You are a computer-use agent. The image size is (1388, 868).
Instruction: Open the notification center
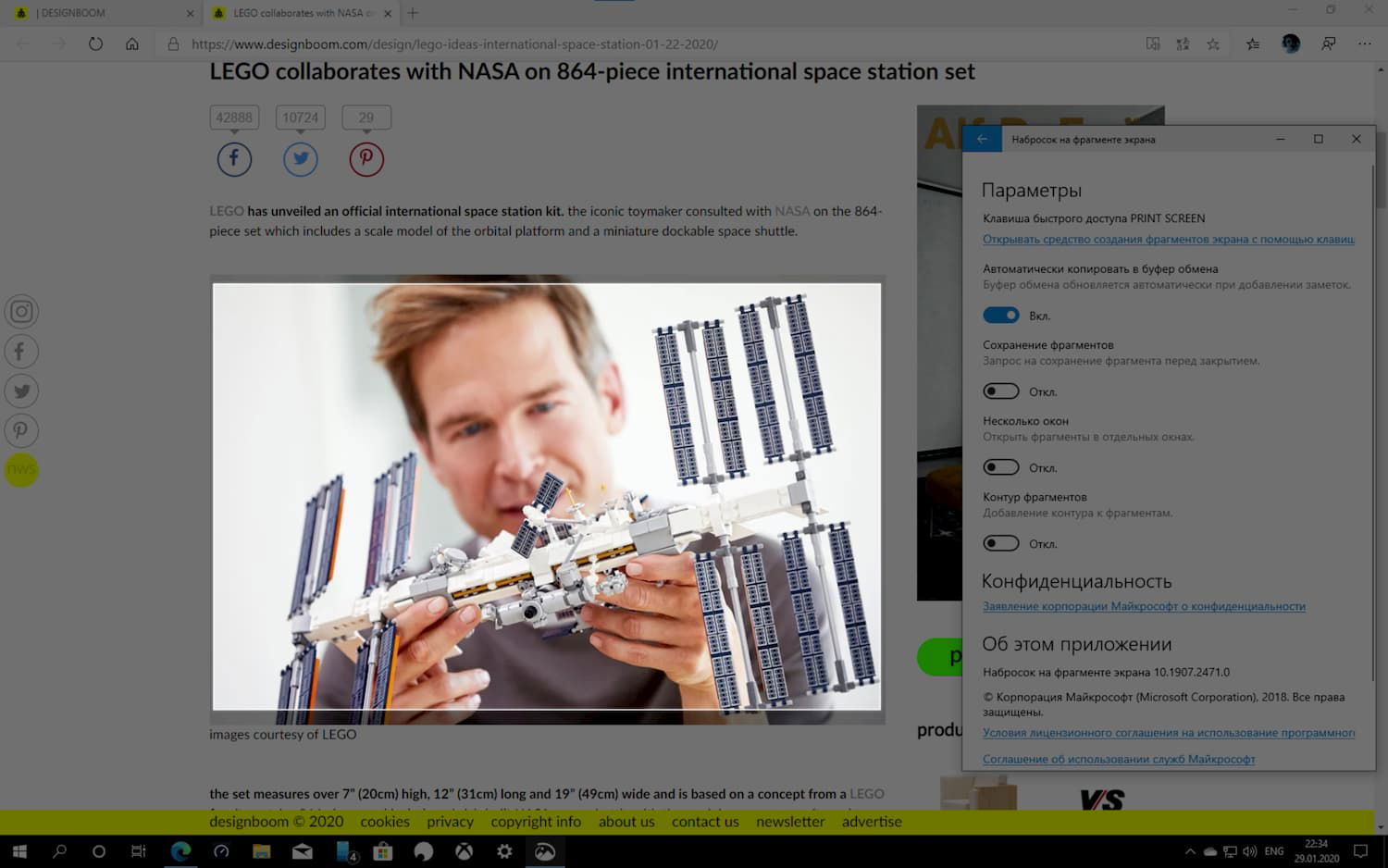coord(1360,851)
